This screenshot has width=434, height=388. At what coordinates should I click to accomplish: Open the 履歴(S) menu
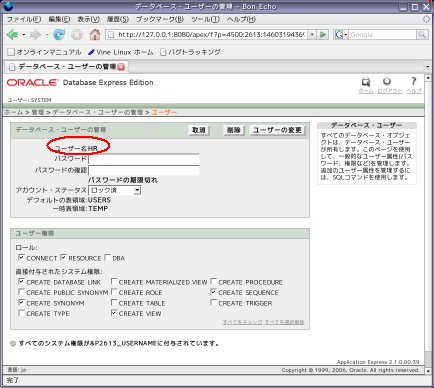(x=118, y=19)
